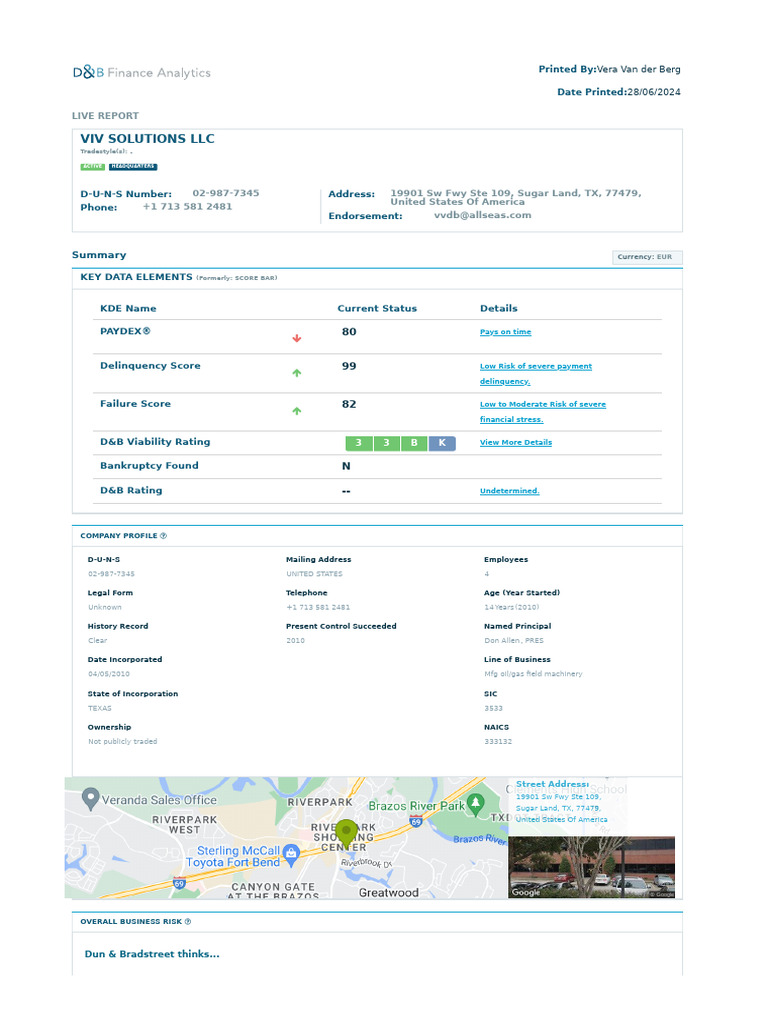The height and width of the screenshot is (1024, 768).
Task: Click the Date Incorporated value 04/05/2010
Action: click(x=109, y=674)
